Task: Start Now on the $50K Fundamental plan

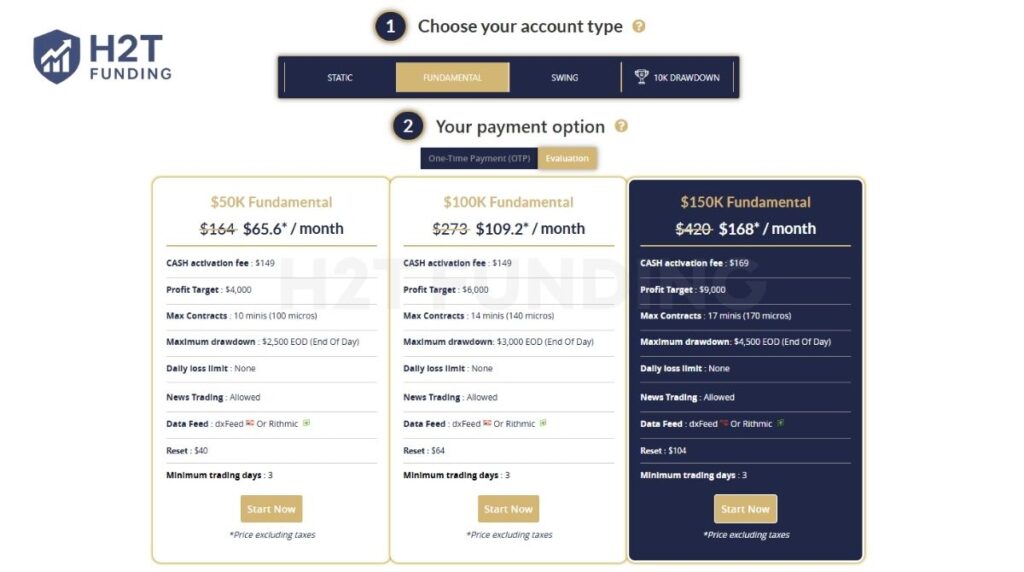Action: pos(271,509)
